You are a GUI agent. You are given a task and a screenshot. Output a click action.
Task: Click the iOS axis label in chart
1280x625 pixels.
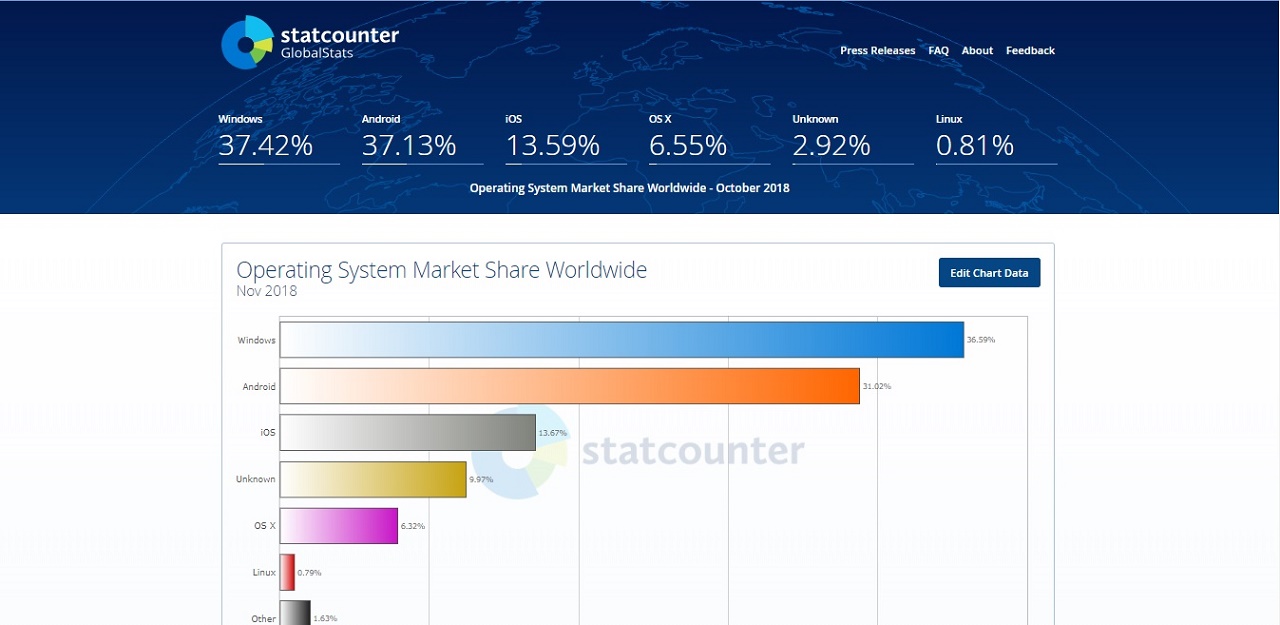pos(268,433)
